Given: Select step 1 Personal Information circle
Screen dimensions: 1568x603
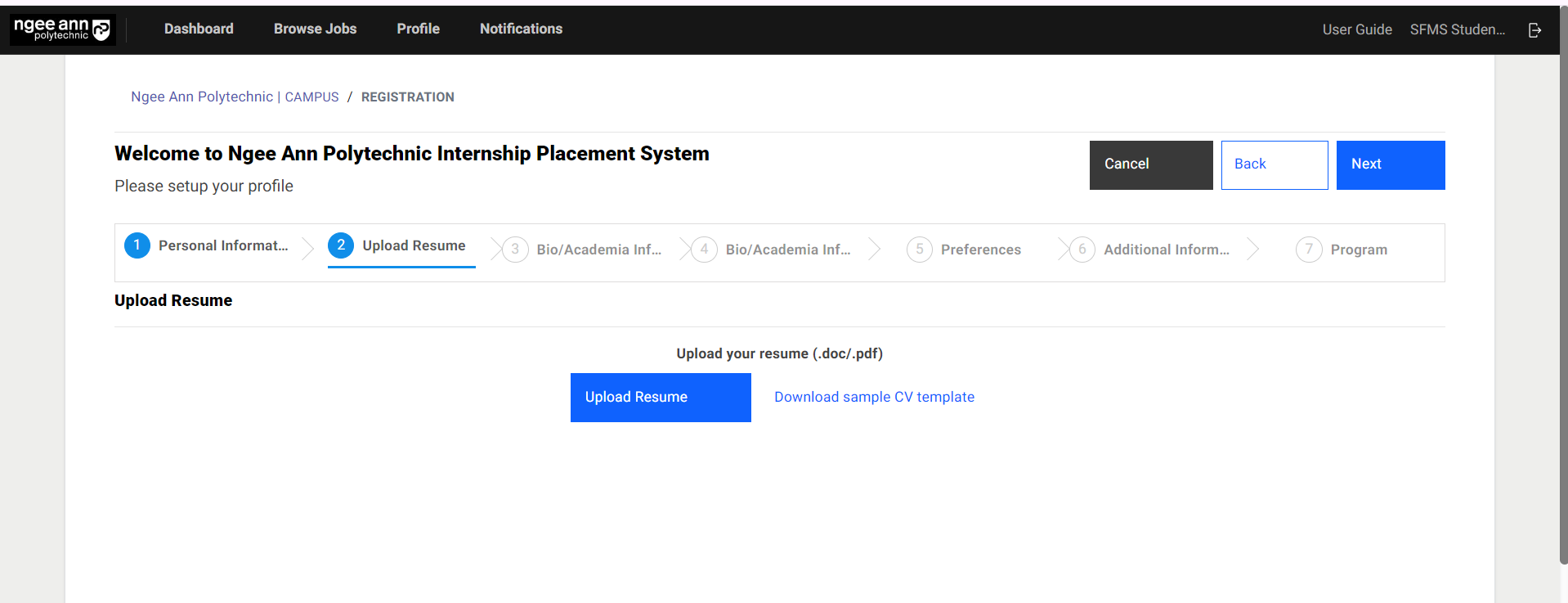Looking at the screenshot, I should tap(137, 245).
